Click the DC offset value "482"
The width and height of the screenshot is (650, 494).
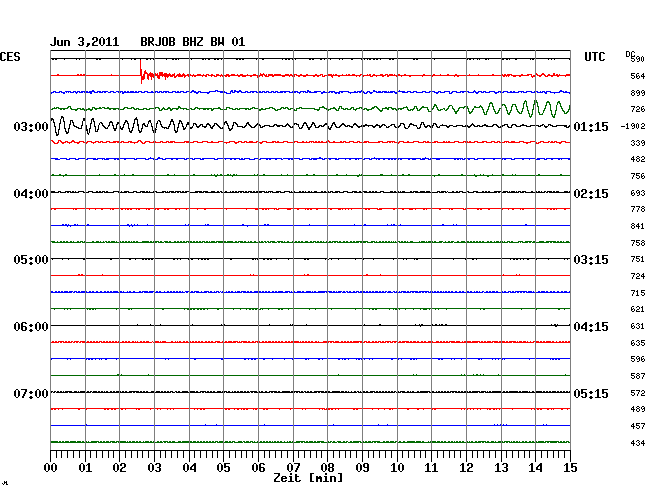638,159
